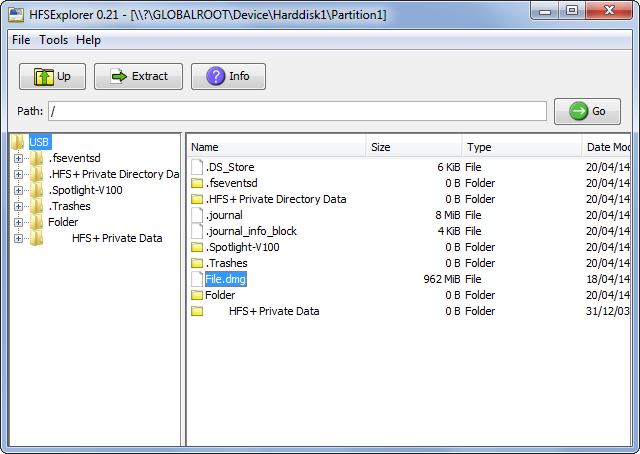The height and width of the screenshot is (454, 640).
Task: Expand the HFS+ Private Data tree node
Action: pos(18,238)
